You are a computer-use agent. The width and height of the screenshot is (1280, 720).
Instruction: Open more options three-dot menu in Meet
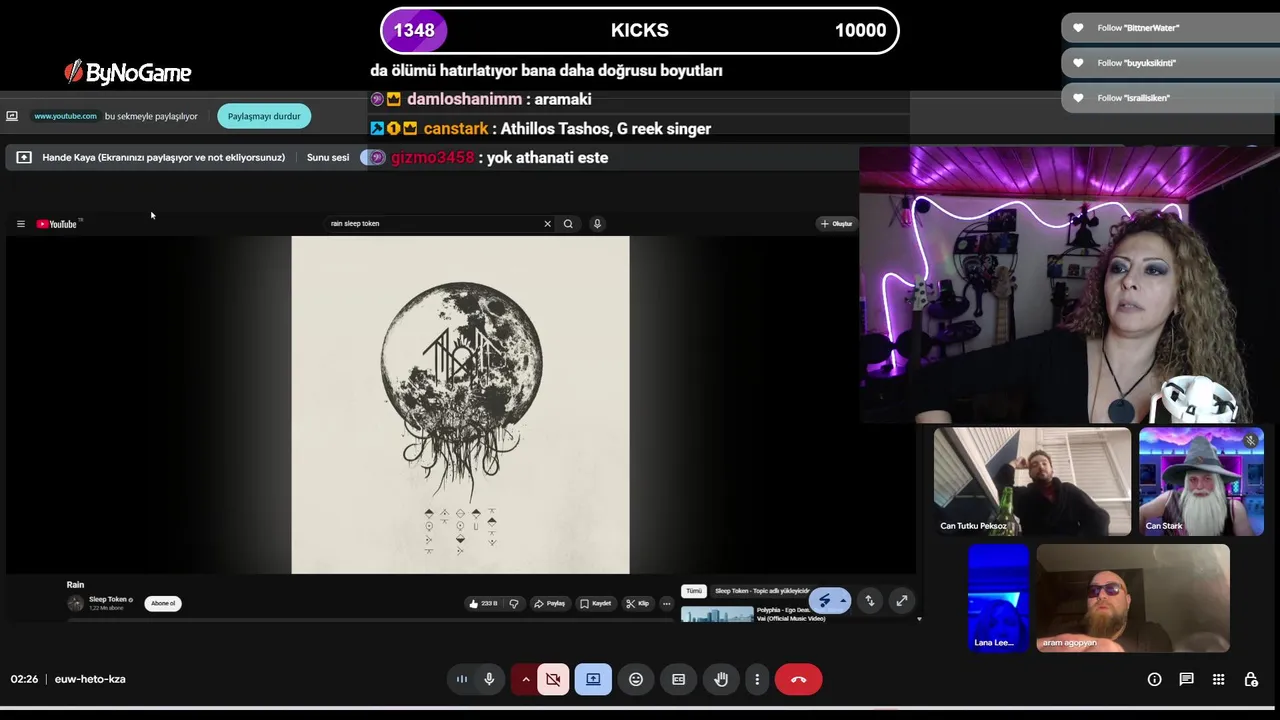tap(757, 679)
